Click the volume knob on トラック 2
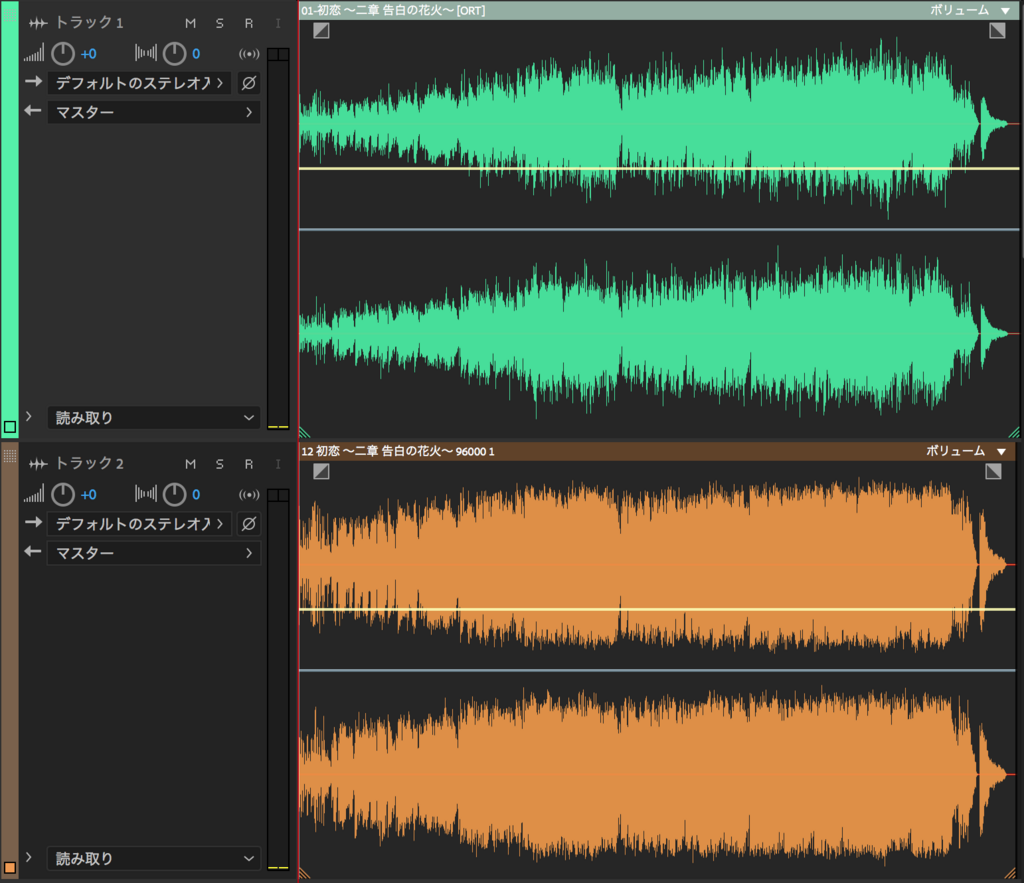This screenshot has width=1024, height=883. (x=63, y=494)
